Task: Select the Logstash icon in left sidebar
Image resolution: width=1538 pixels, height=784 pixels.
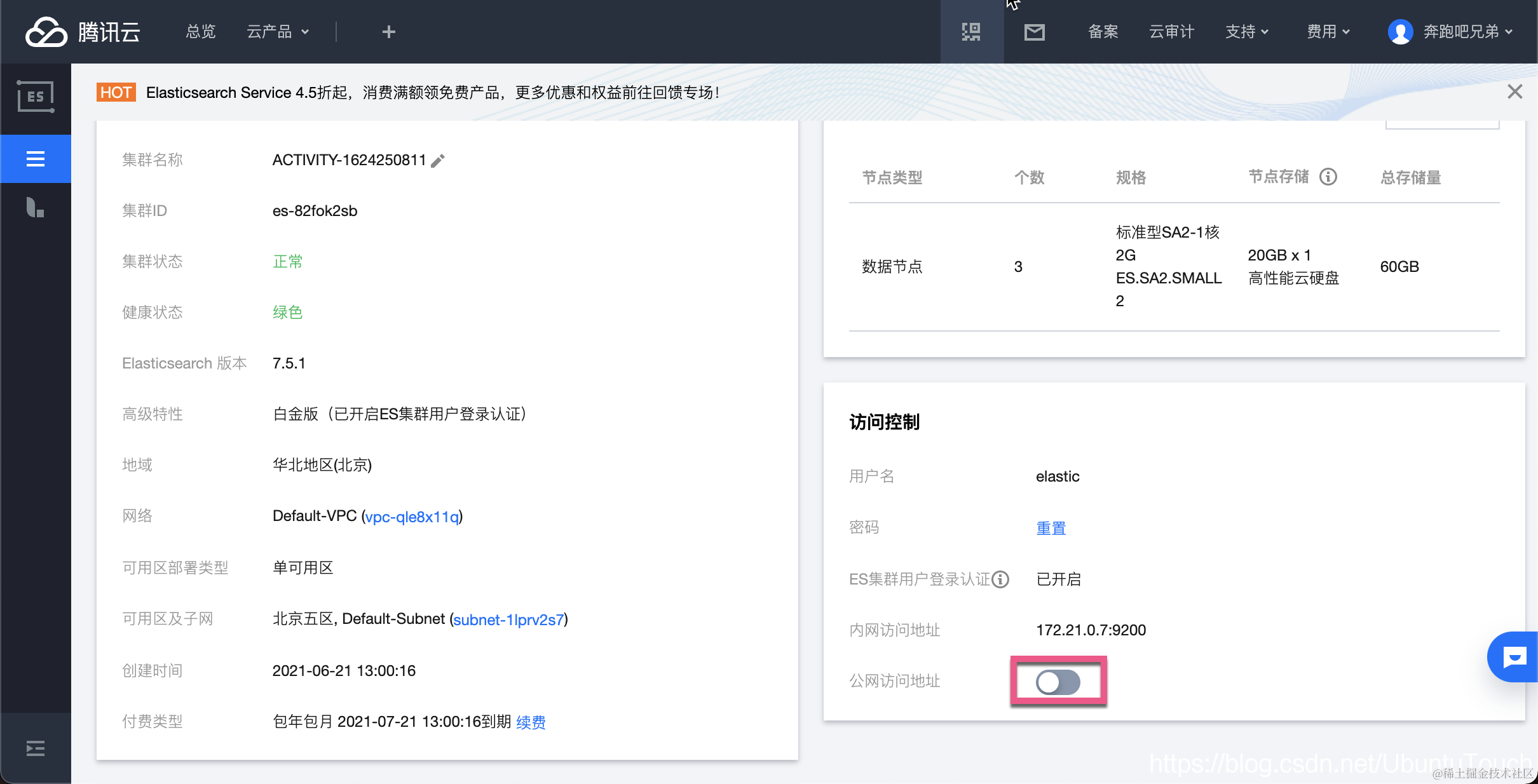Action: (x=36, y=208)
